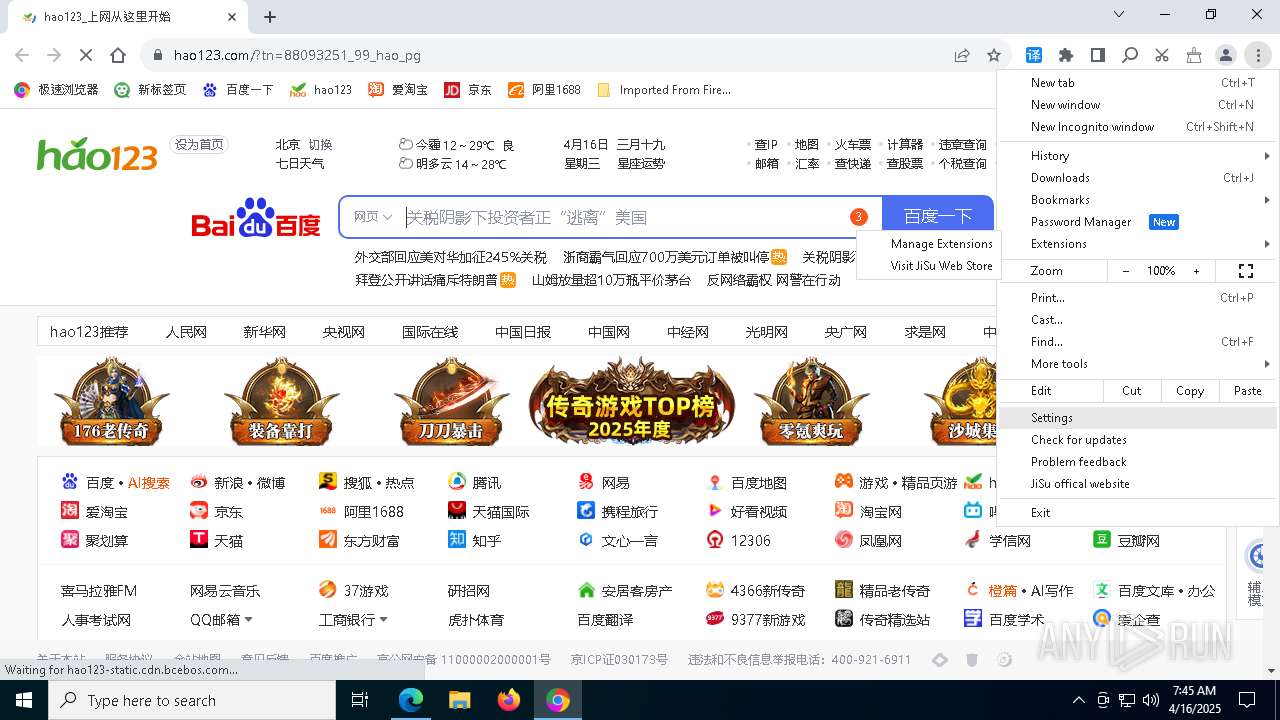The image size is (1280, 720).
Task: Click Manage Extensions in submenu
Action: tap(928, 244)
